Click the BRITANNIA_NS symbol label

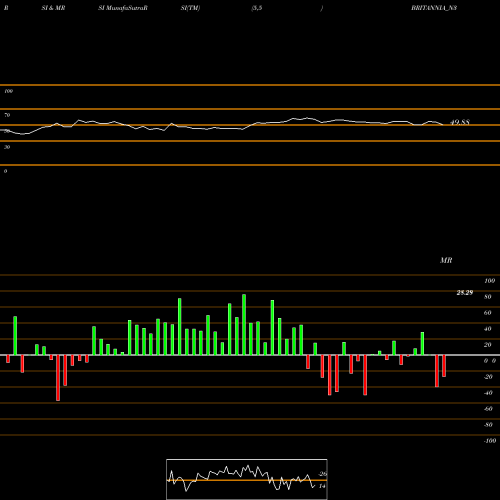(434, 8)
